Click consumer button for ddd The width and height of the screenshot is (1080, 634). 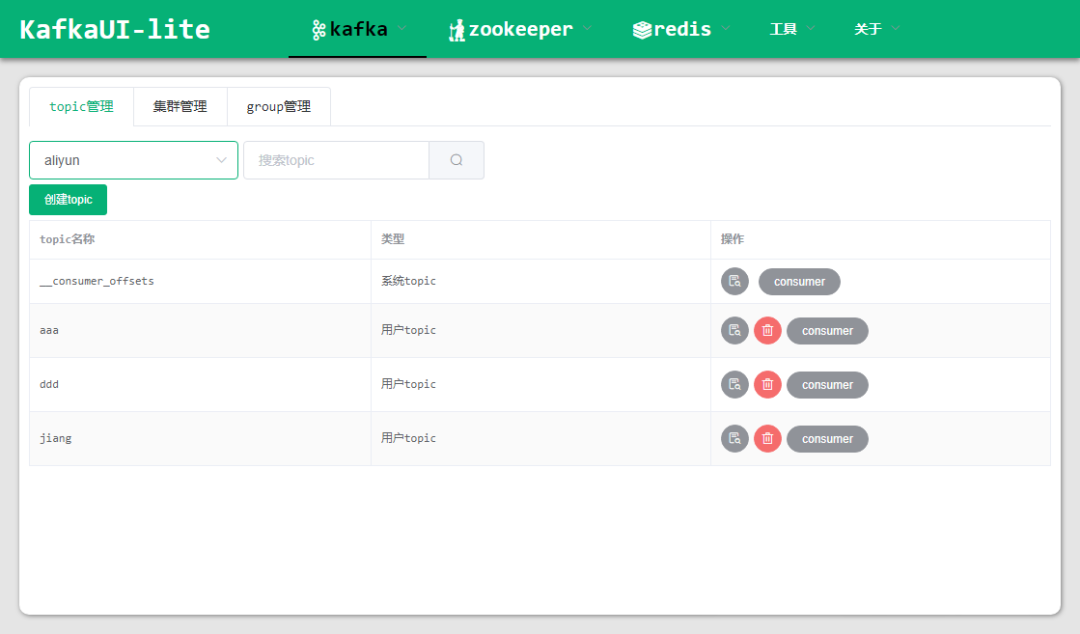click(x=827, y=385)
